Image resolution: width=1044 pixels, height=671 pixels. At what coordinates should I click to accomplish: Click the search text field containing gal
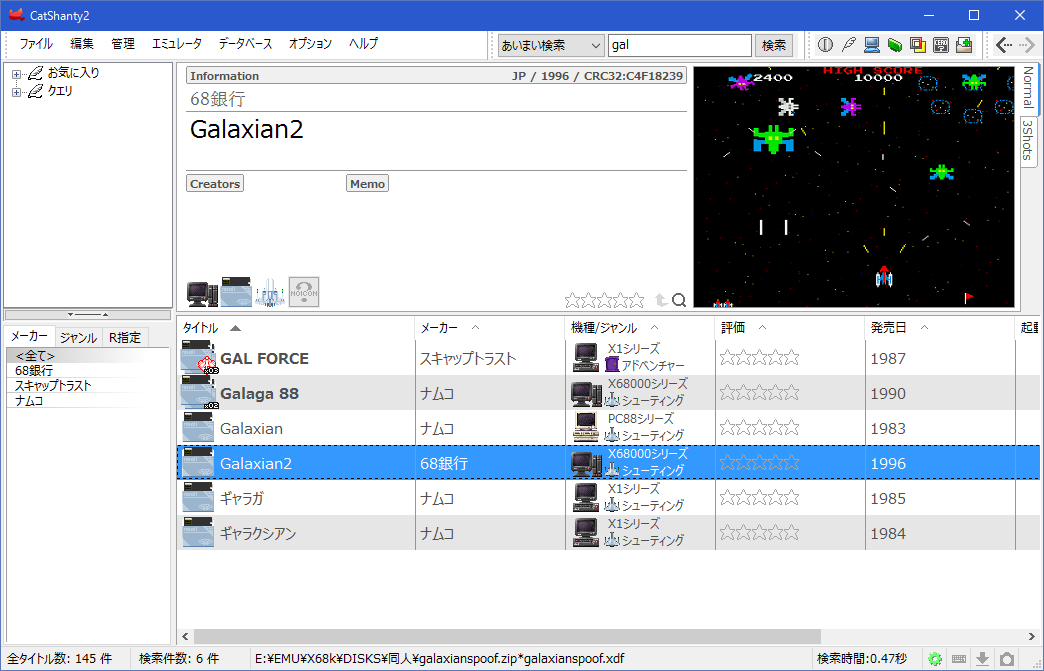pyautogui.click(x=680, y=45)
